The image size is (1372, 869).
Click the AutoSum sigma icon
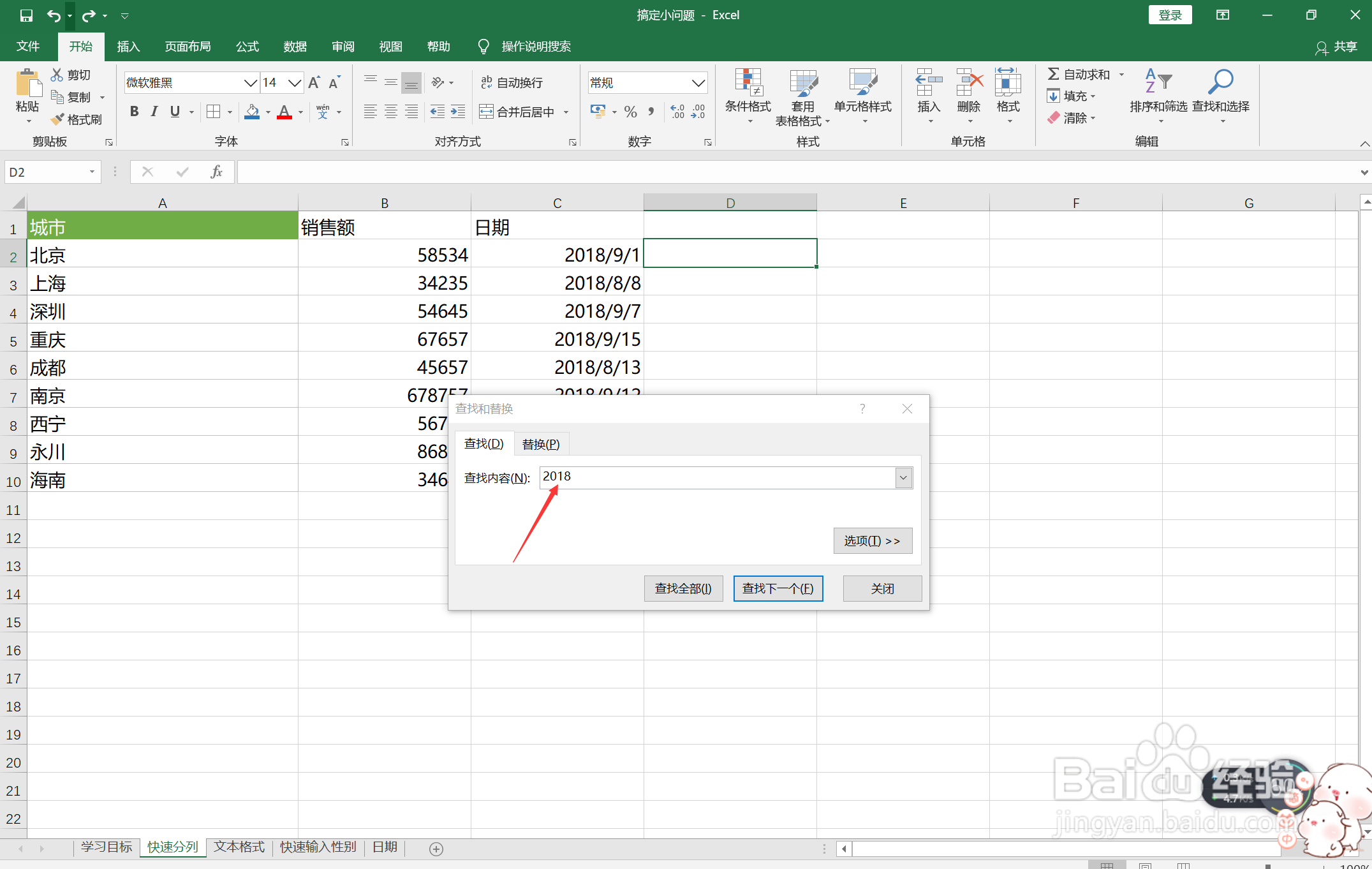1054,75
